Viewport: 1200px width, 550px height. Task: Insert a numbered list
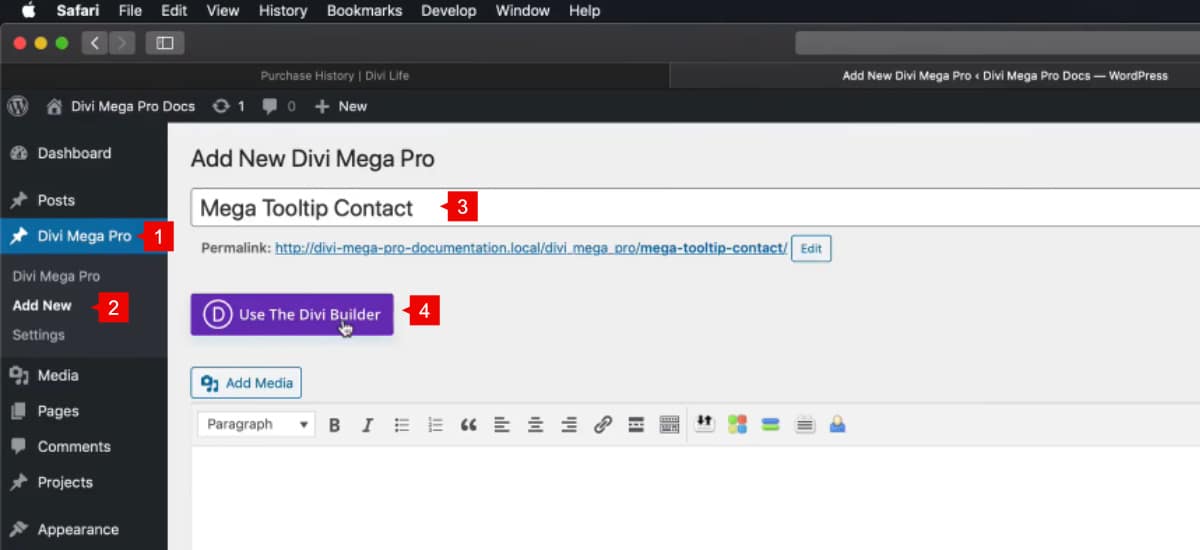[x=435, y=425]
